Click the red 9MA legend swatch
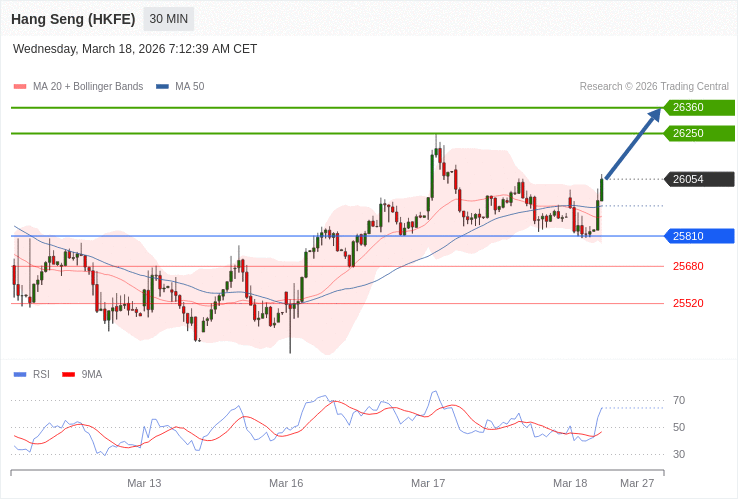Image resolution: width=738 pixels, height=500 pixels. click(69, 375)
